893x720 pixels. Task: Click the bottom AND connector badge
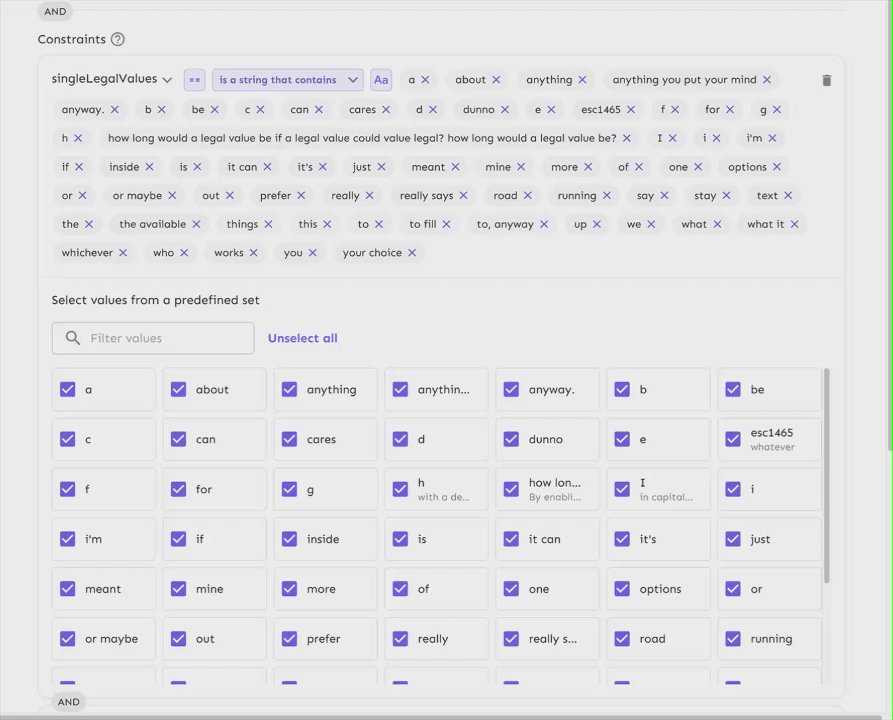point(68,702)
